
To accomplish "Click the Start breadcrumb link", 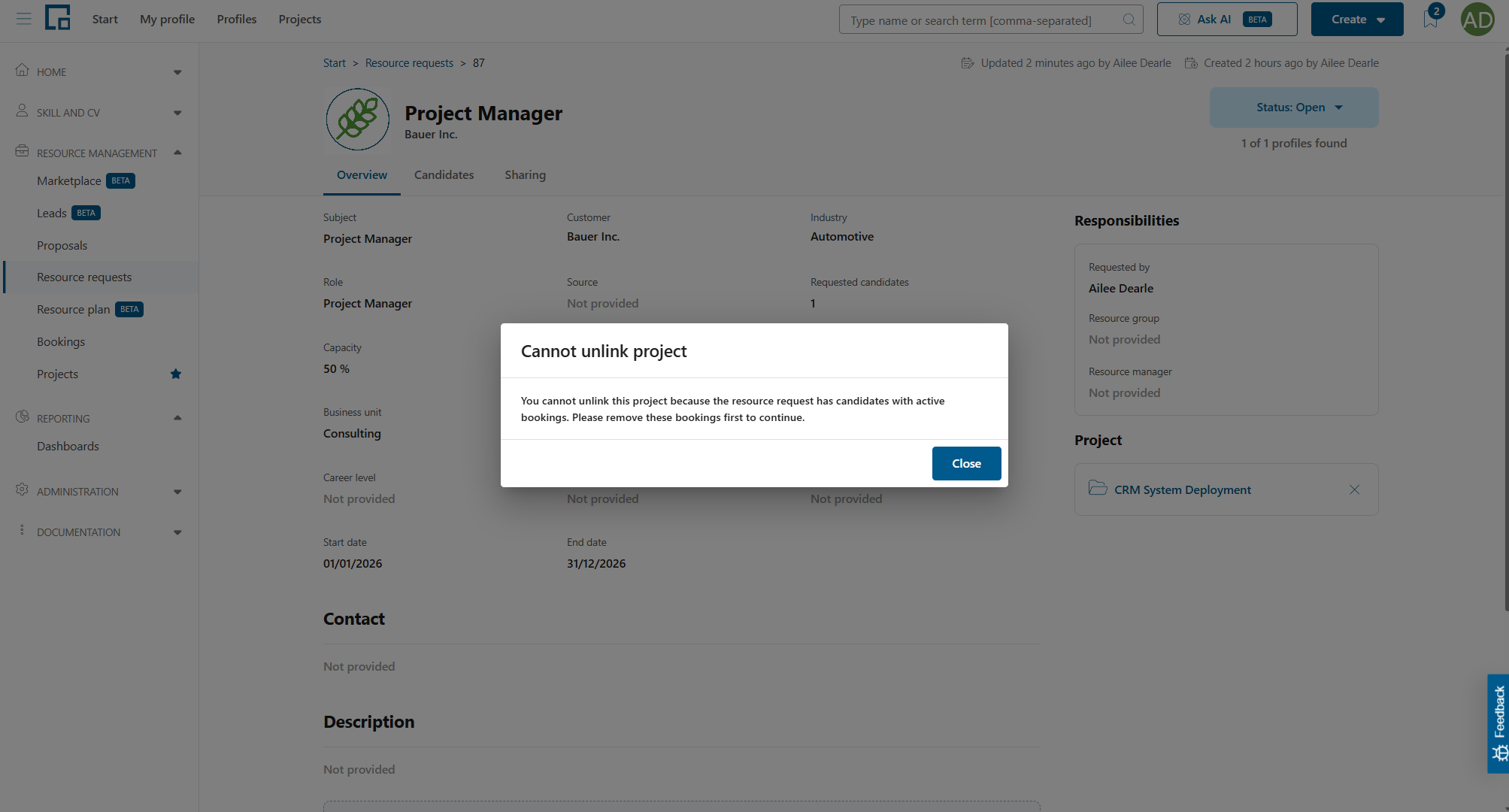I will click(335, 63).
